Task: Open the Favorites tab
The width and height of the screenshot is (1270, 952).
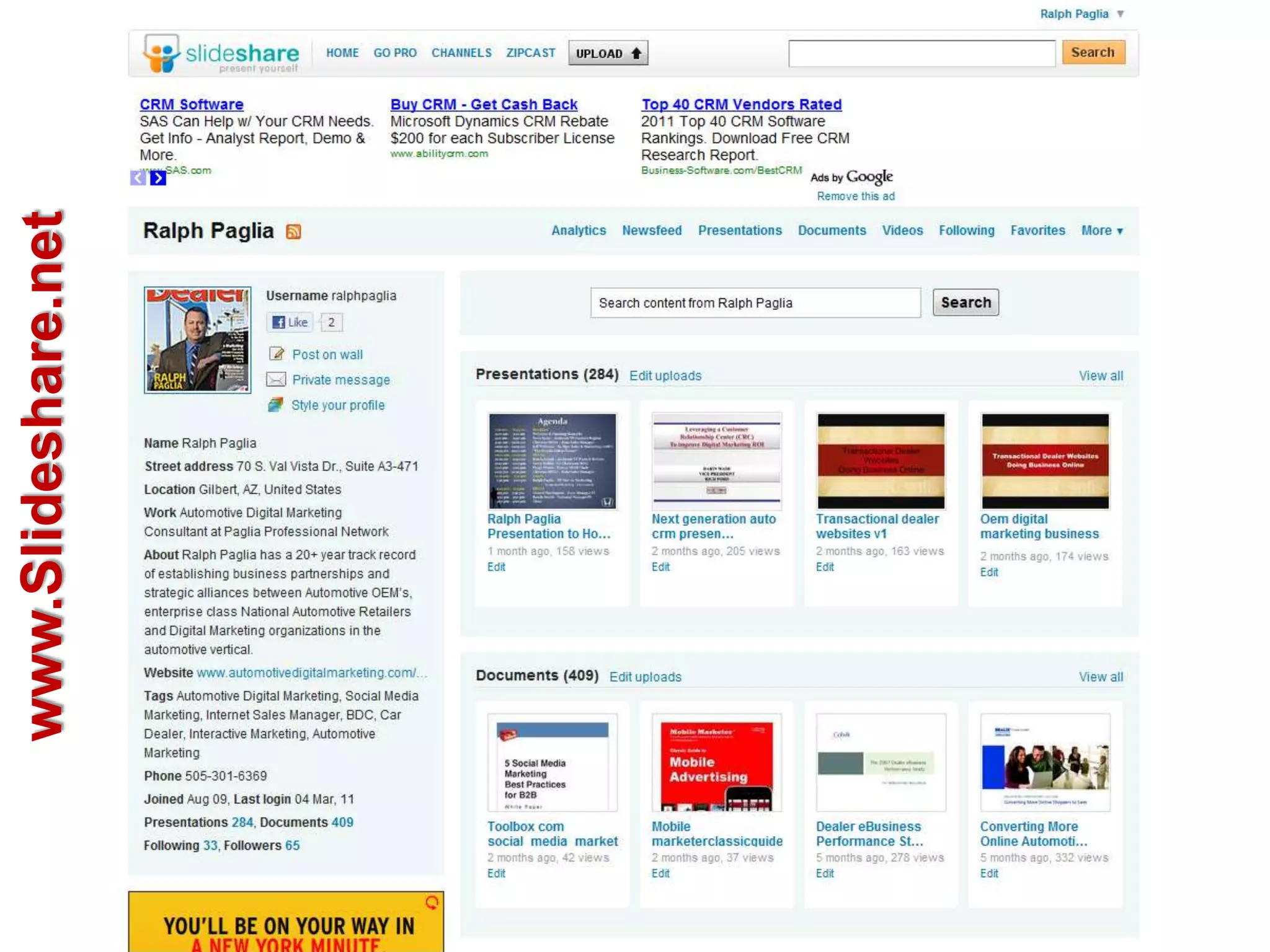Action: [x=1037, y=231]
